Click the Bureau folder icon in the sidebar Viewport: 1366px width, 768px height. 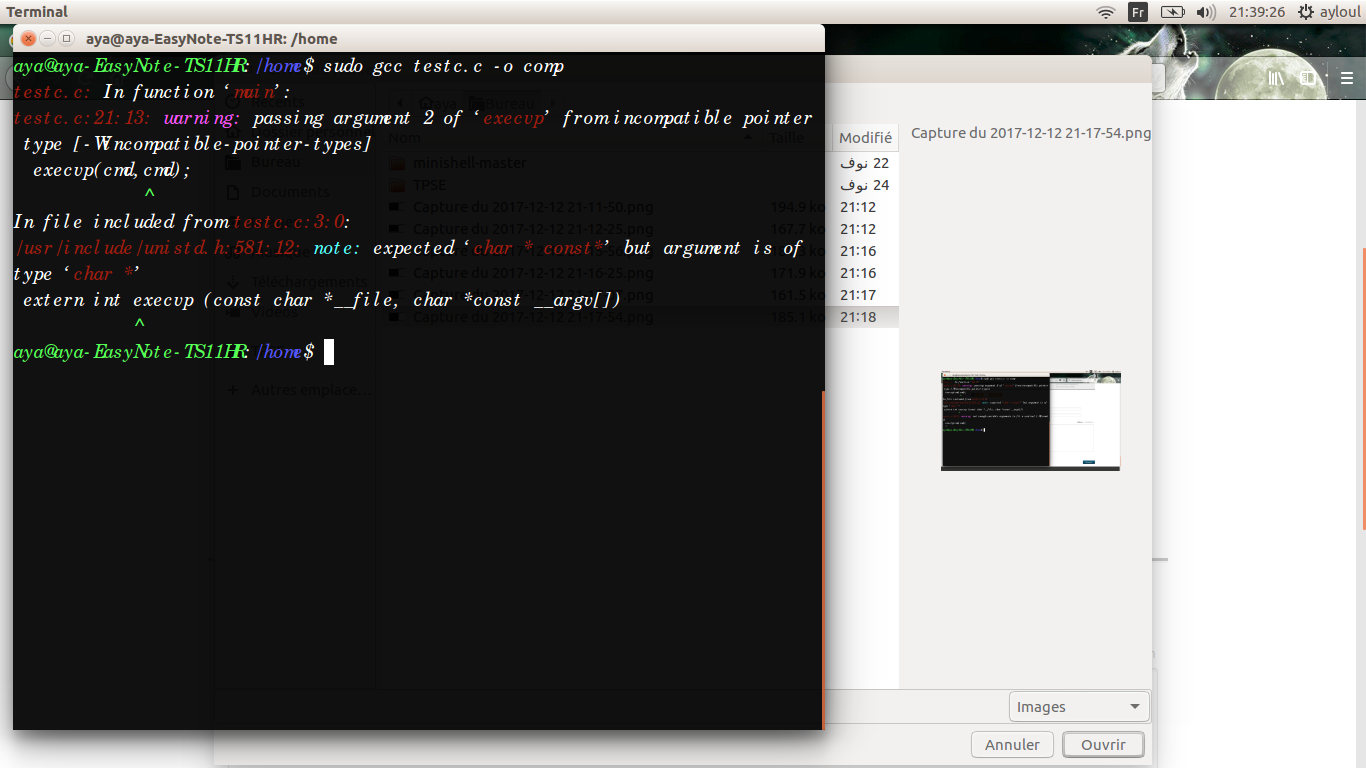tap(234, 161)
